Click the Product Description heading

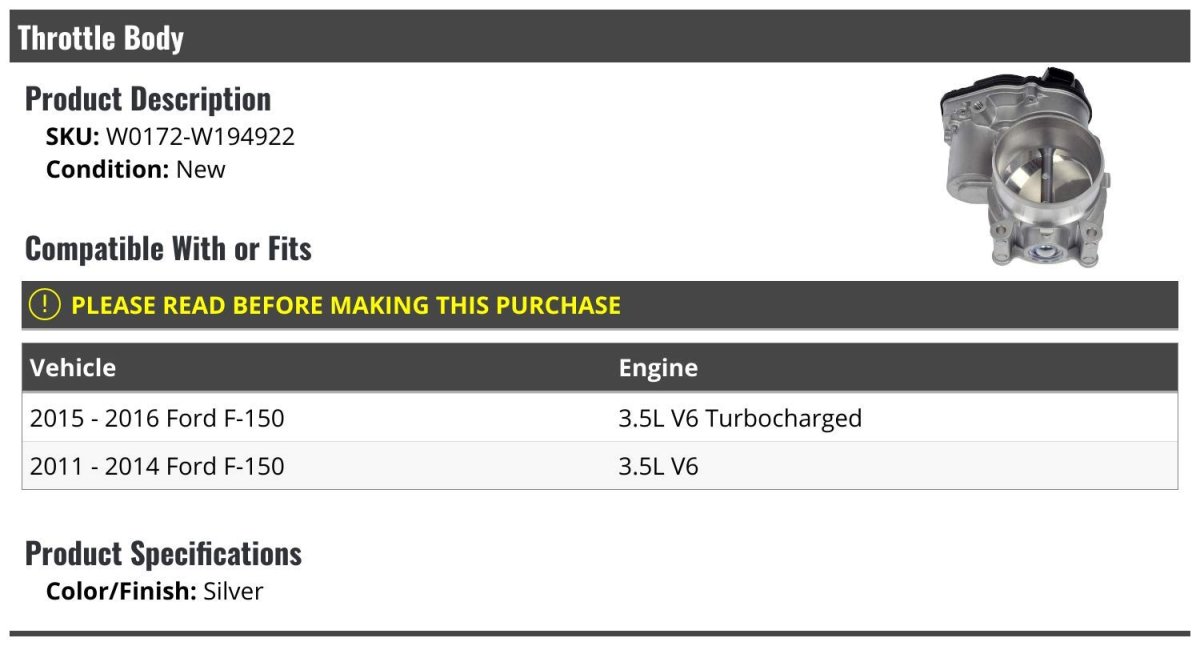click(x=148, y=99)
